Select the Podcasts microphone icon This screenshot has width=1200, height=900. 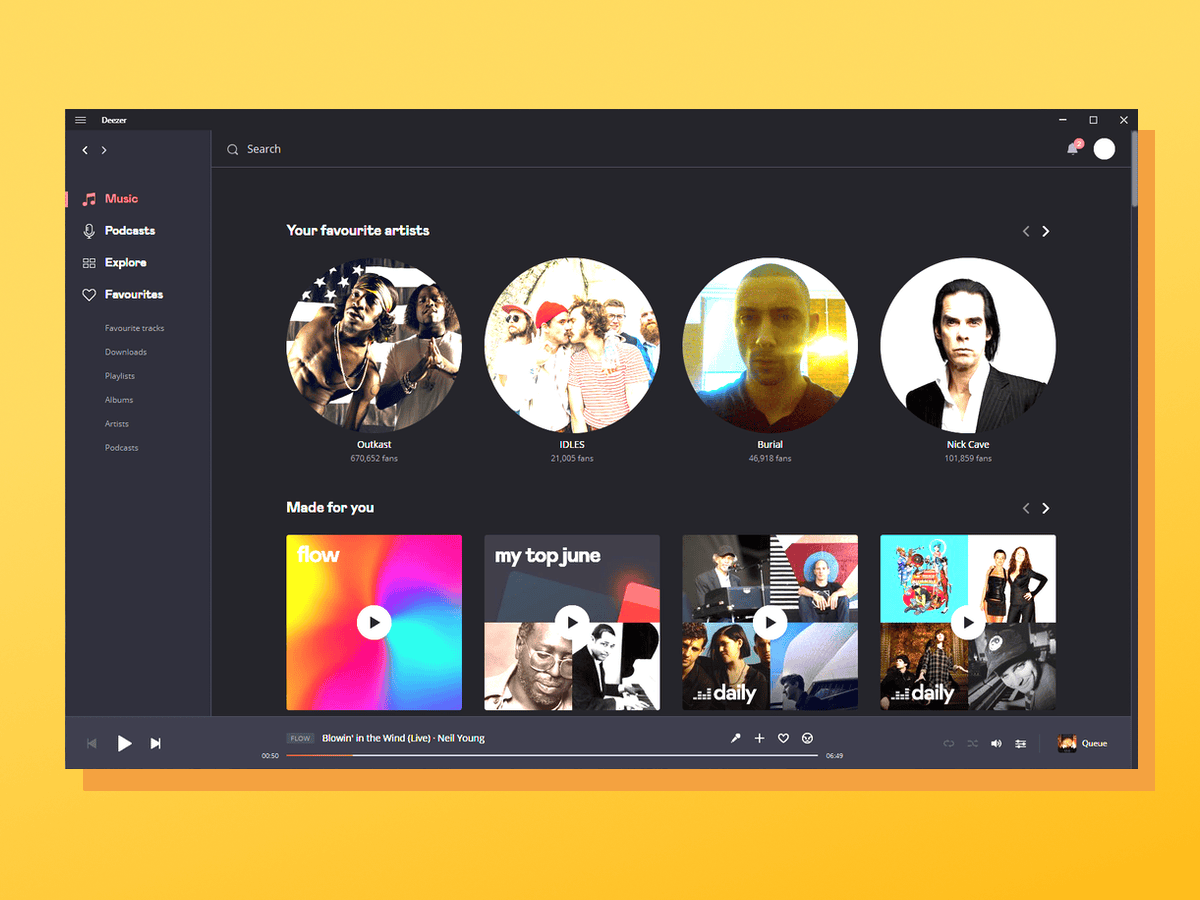click(x=90, y=230)
